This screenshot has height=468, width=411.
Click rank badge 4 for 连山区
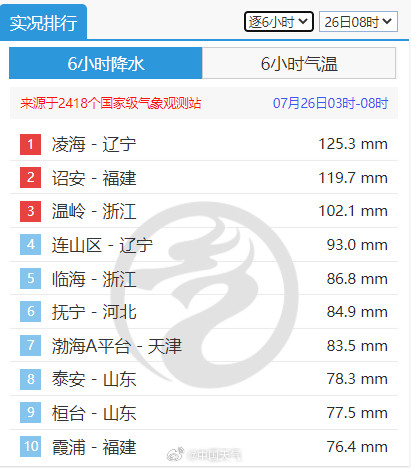pos(30,245)
